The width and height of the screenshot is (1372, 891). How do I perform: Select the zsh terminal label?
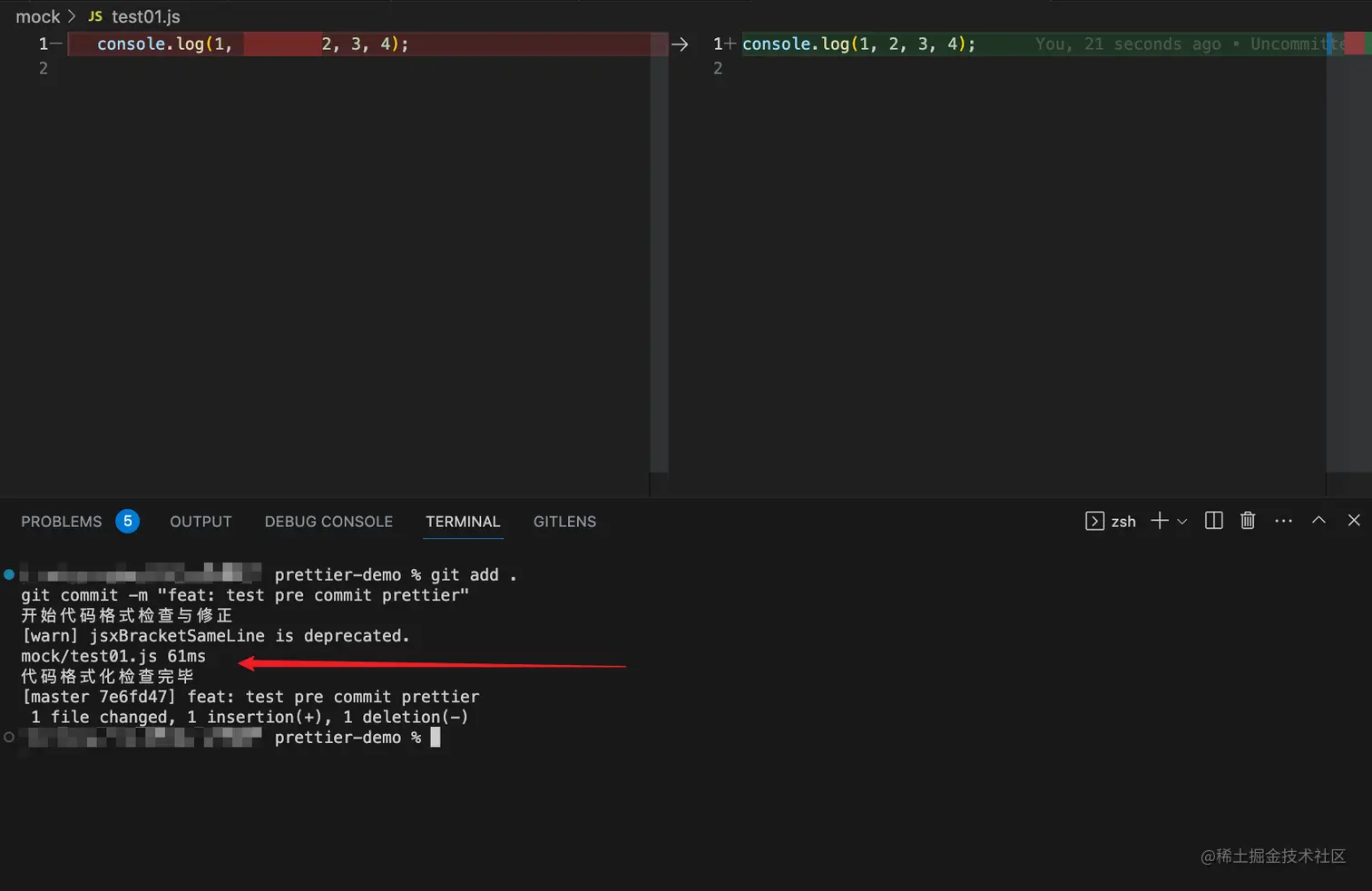(x=1123, y=521)
